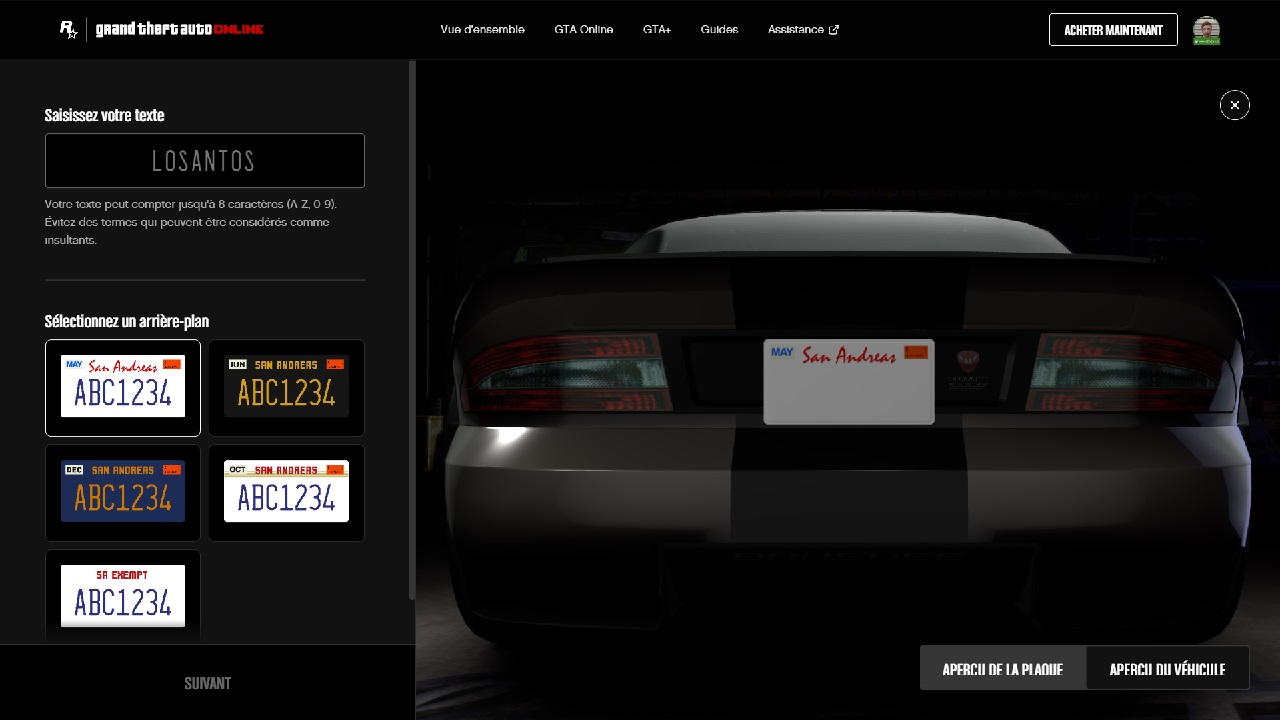The width and height of the screenshot is (1280, 720).
Task: Switch to Aperçu du véhicule view
Action: tap(1167, 669)
